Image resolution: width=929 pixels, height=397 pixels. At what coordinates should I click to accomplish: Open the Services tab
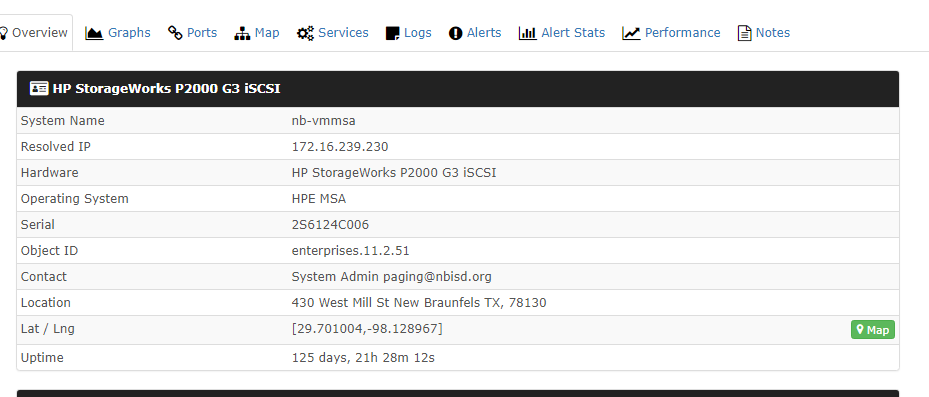333,33
